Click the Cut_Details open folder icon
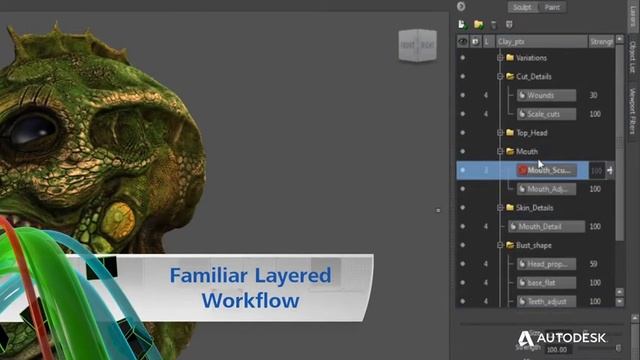The width and height of the screenshot is (640, 360). coord(510,76)
